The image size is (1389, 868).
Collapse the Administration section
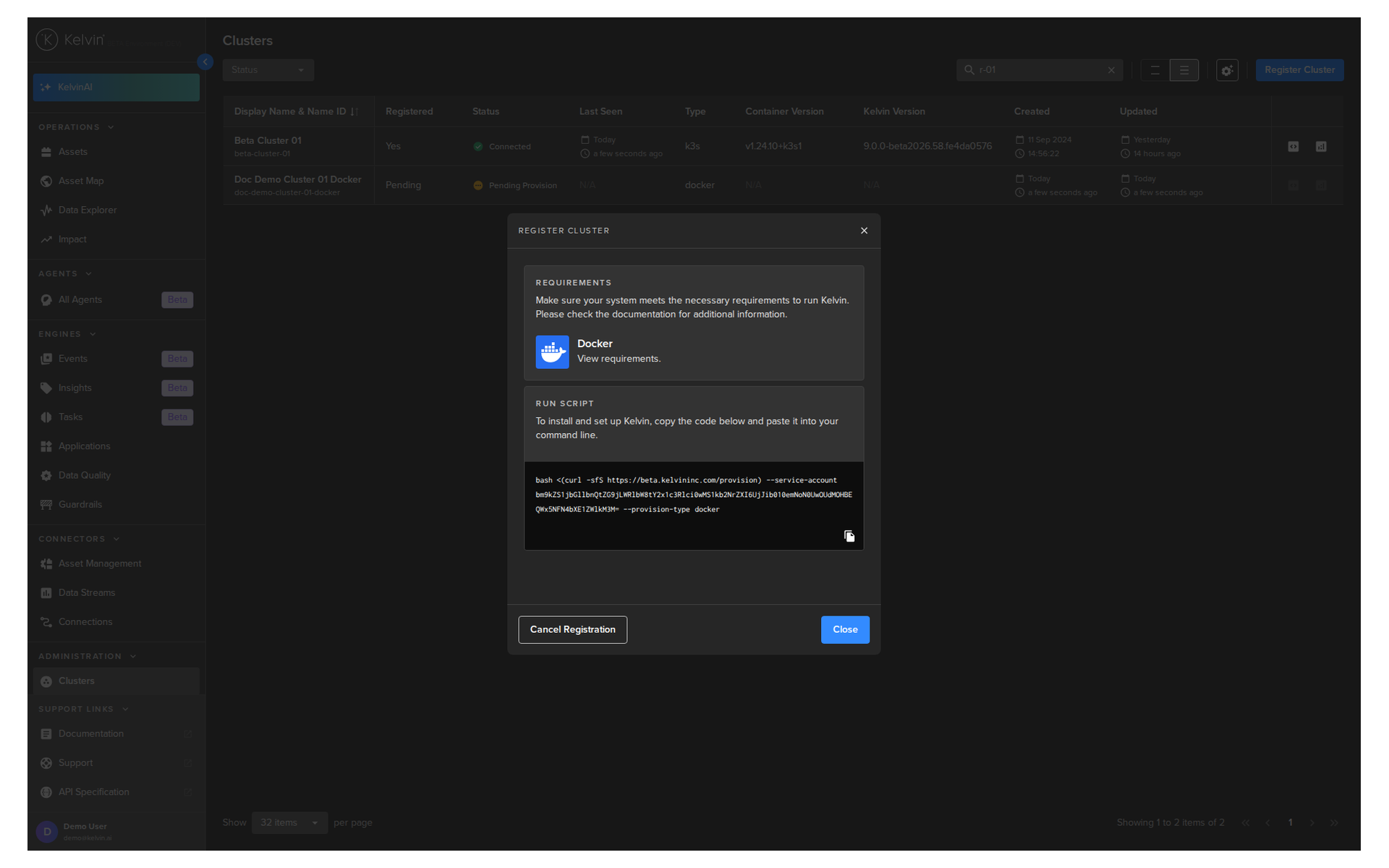pos(88,657)
